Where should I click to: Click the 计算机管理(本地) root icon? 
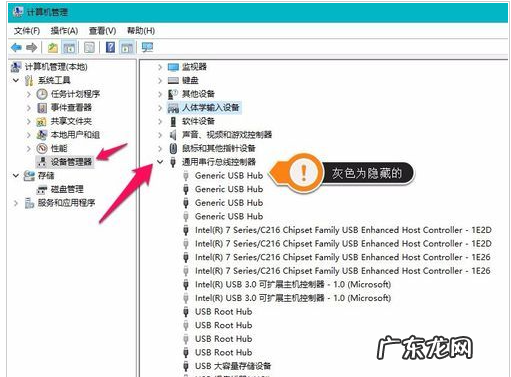coord(16,67)
